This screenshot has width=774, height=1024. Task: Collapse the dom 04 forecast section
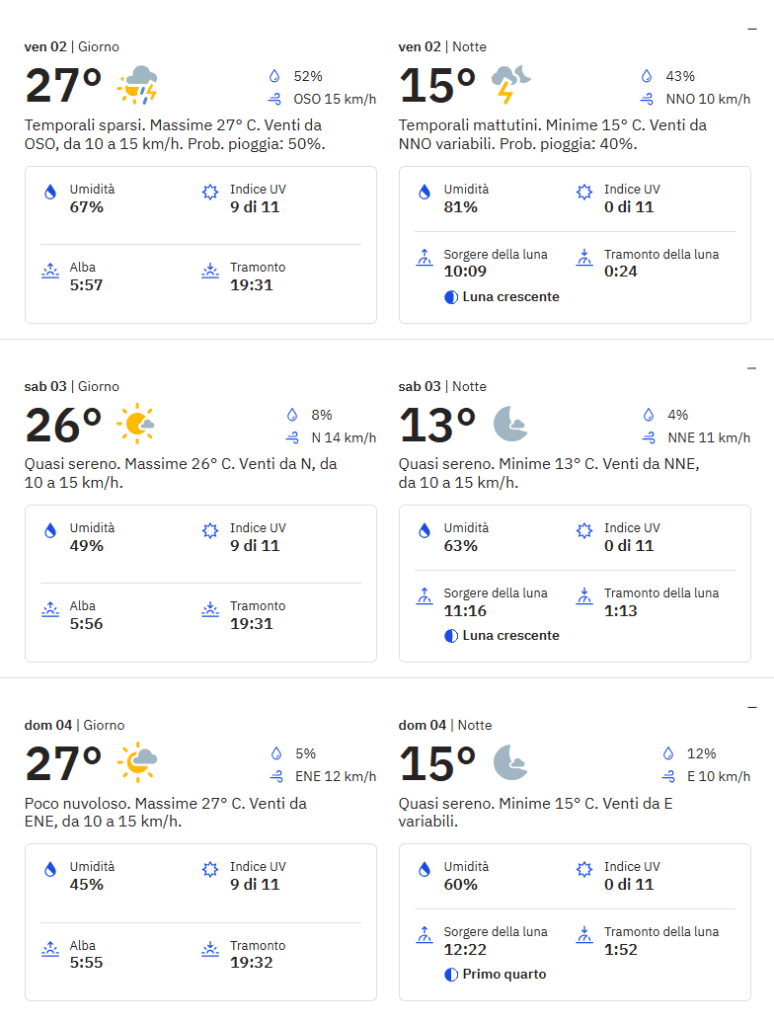752,707
